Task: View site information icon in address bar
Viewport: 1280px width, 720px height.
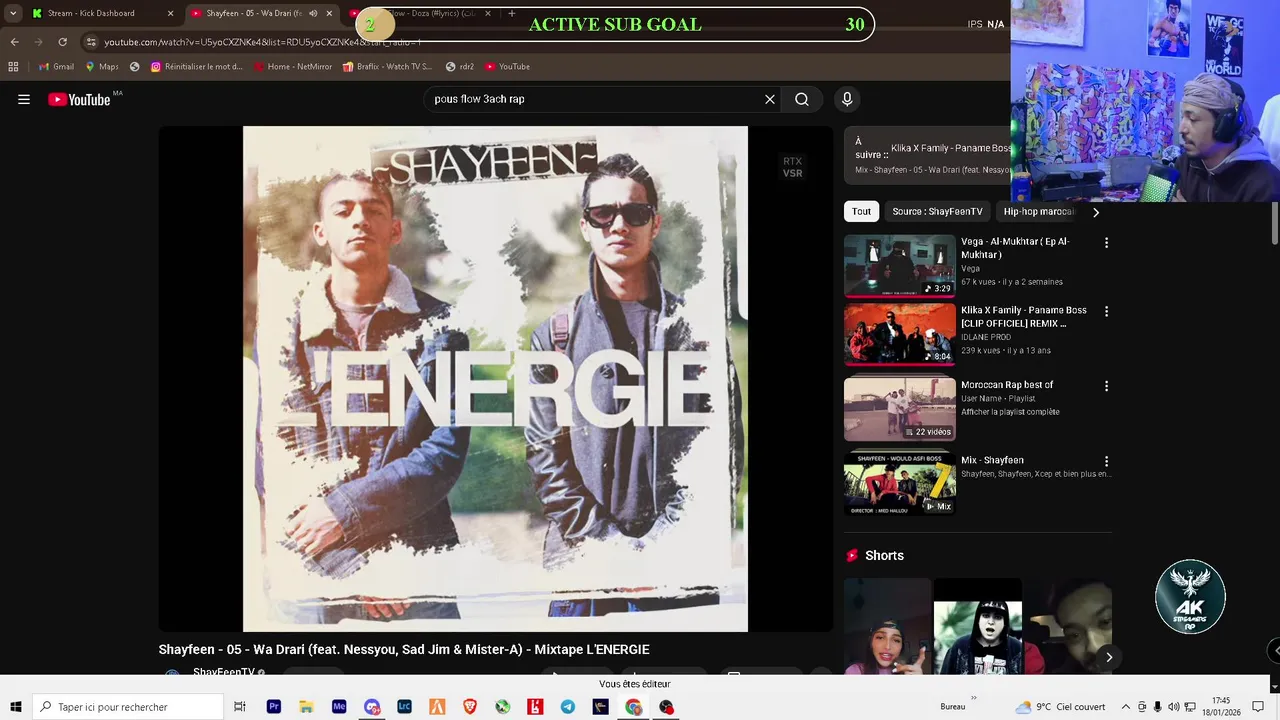Action: click(x=91, y=42)
